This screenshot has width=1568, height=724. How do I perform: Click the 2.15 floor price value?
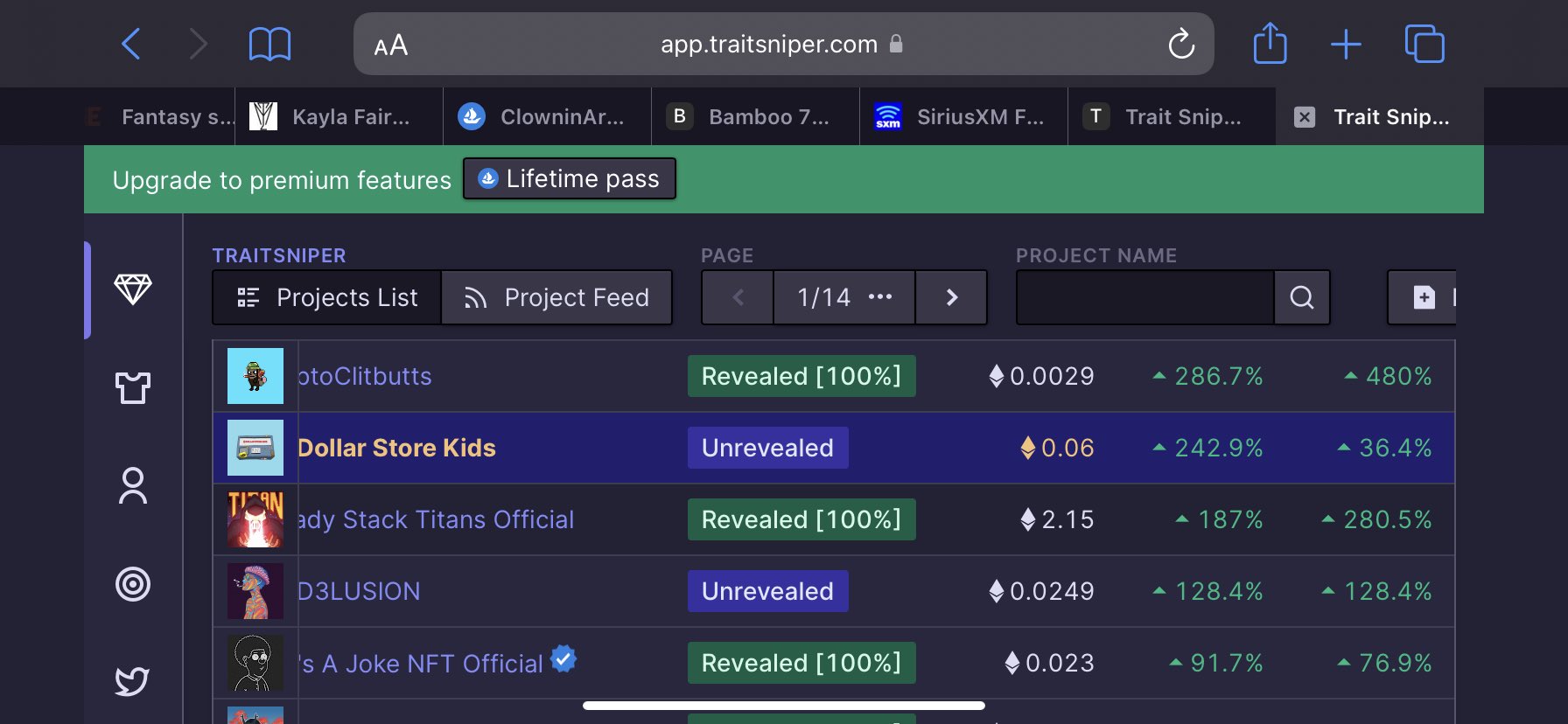1067,519
